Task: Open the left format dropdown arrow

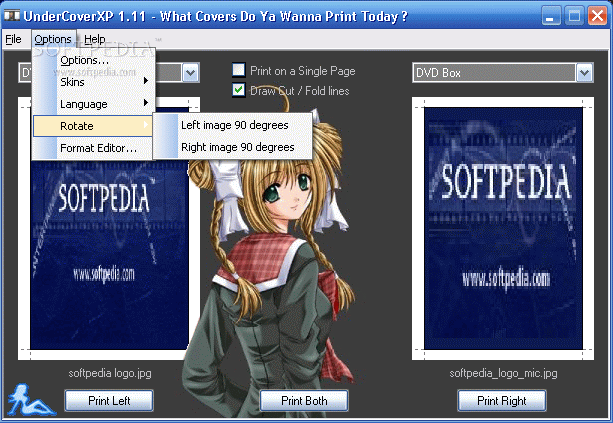Action: [191, 73]
